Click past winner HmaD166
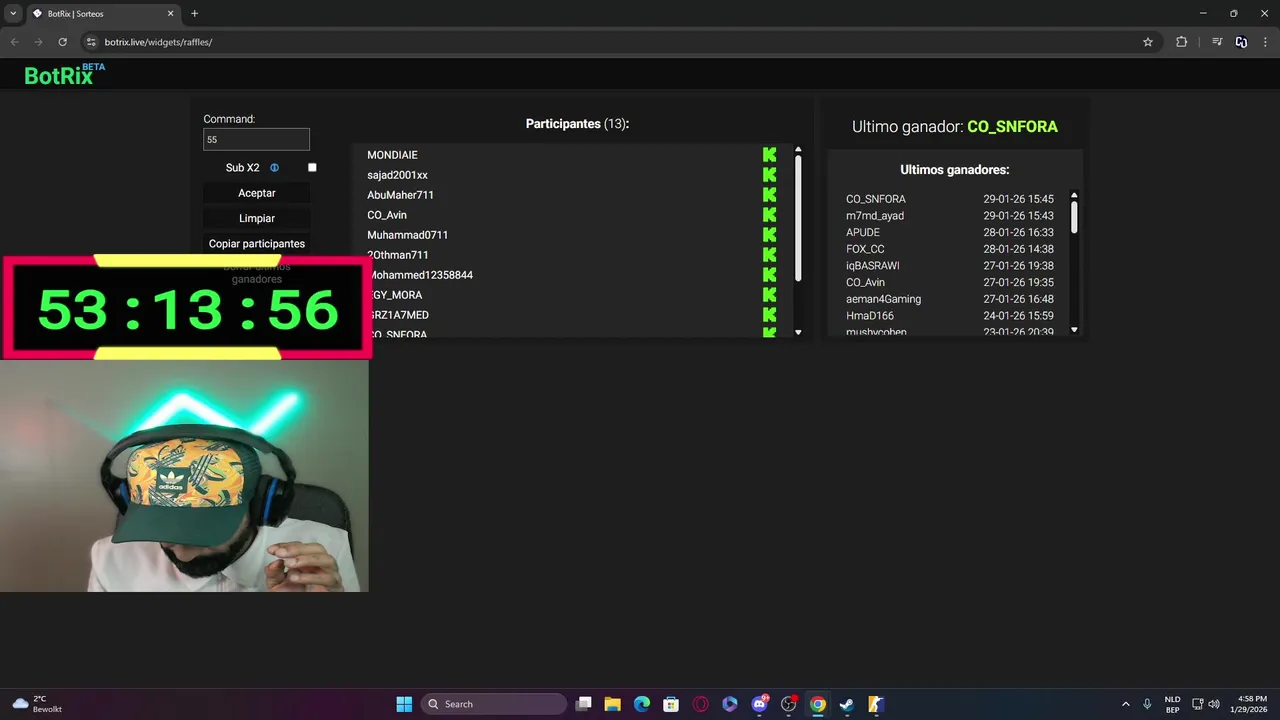Image resolution: width=1280 pixels, height=720 pixels. 870,316
